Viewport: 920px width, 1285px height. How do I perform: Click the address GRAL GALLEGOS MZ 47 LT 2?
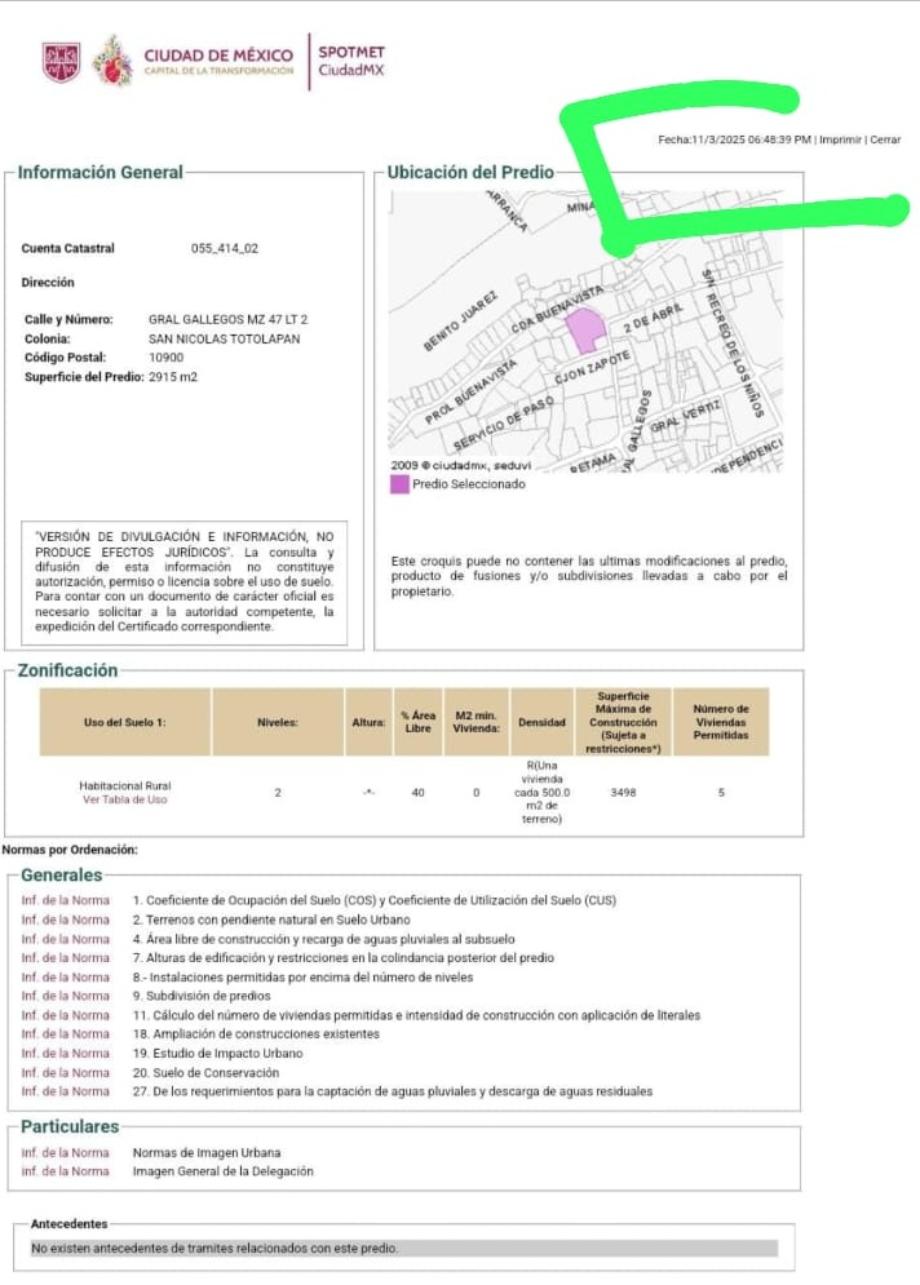click(x=228, y=320)
